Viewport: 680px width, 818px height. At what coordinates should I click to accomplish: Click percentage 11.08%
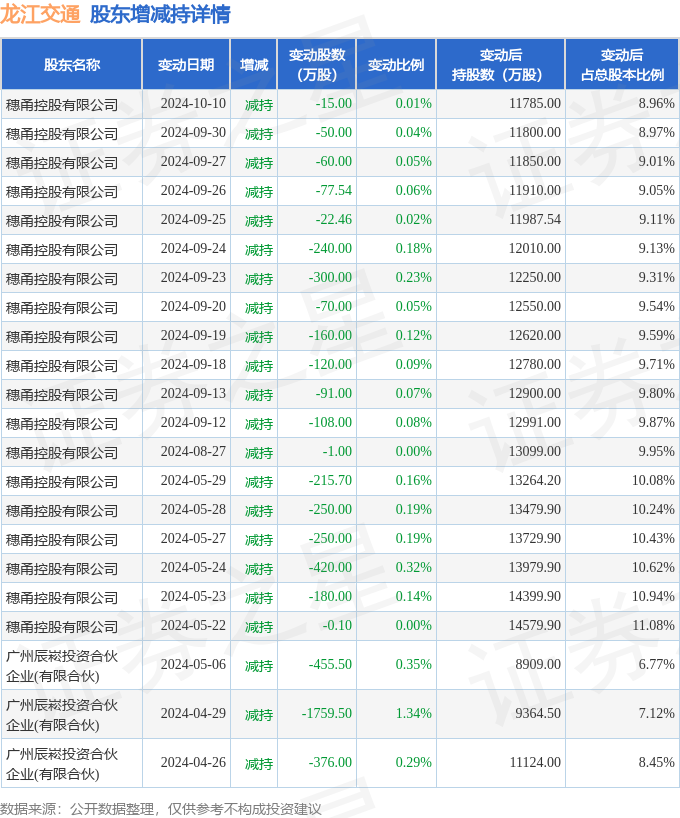pyautogui.click(x=653, y=625)
